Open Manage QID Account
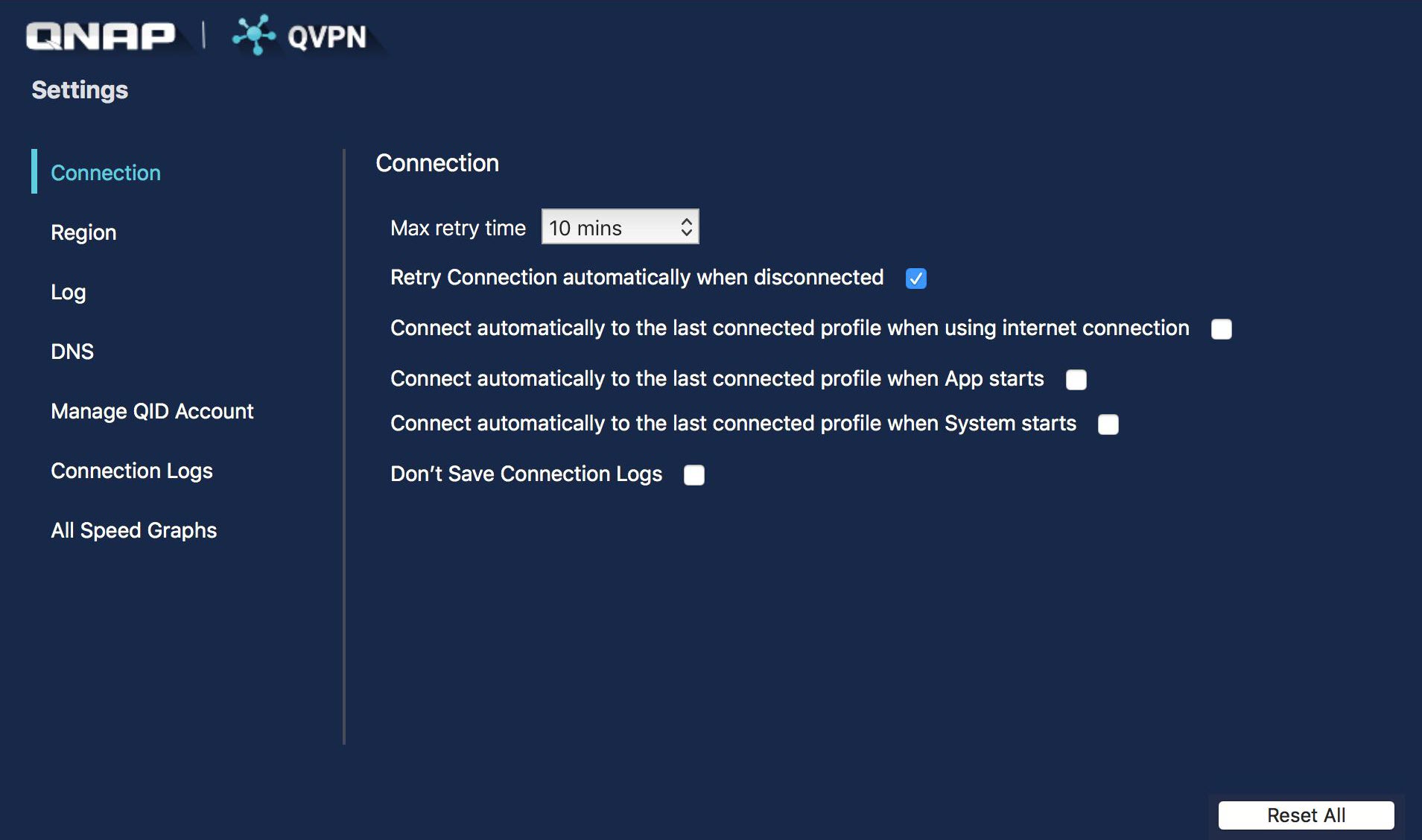1422x840 pixels. pyautogui.click(x=152, y=411)
